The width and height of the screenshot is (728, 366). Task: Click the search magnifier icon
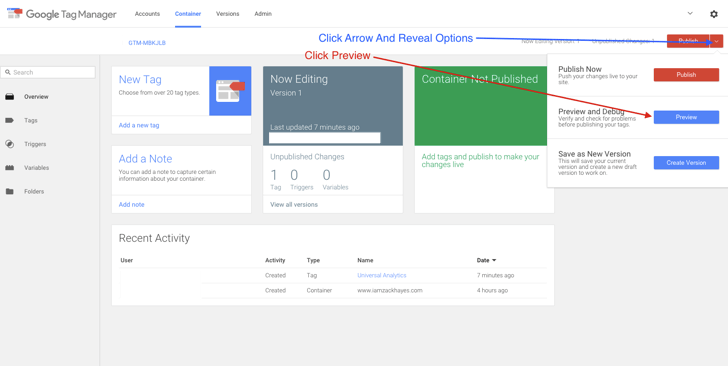coord(8,72)
